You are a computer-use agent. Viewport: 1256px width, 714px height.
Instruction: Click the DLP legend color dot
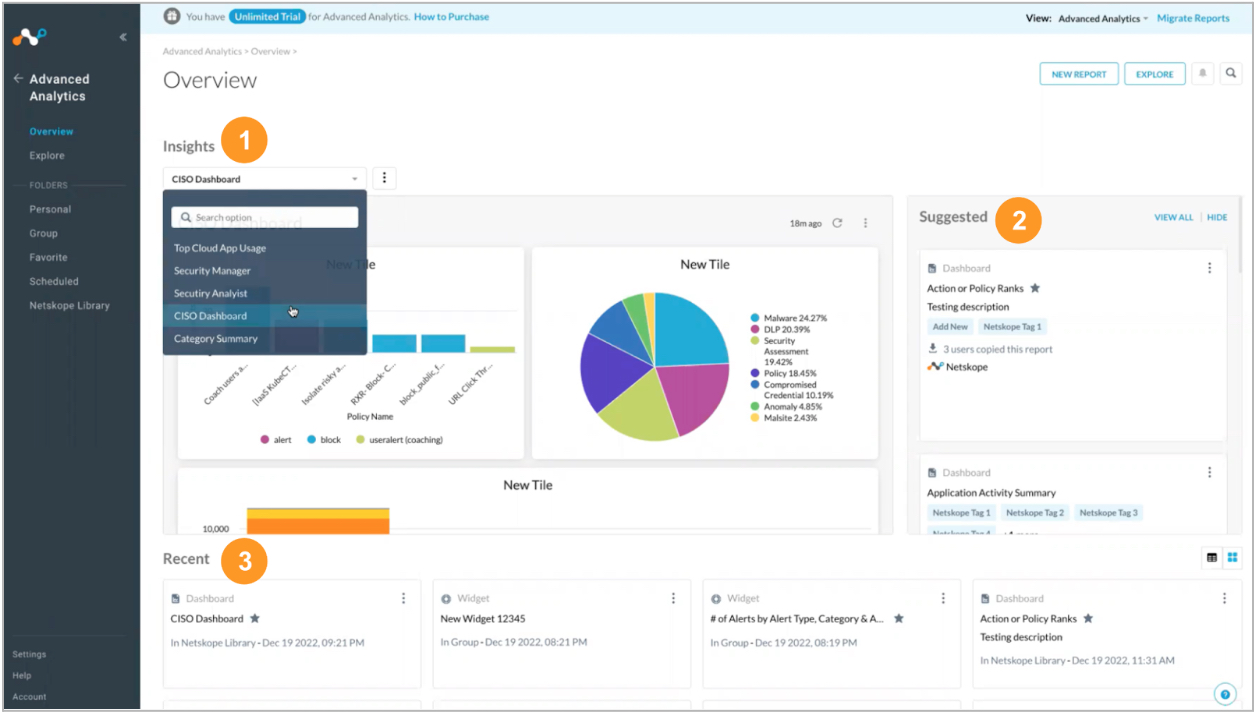[755, 329]
